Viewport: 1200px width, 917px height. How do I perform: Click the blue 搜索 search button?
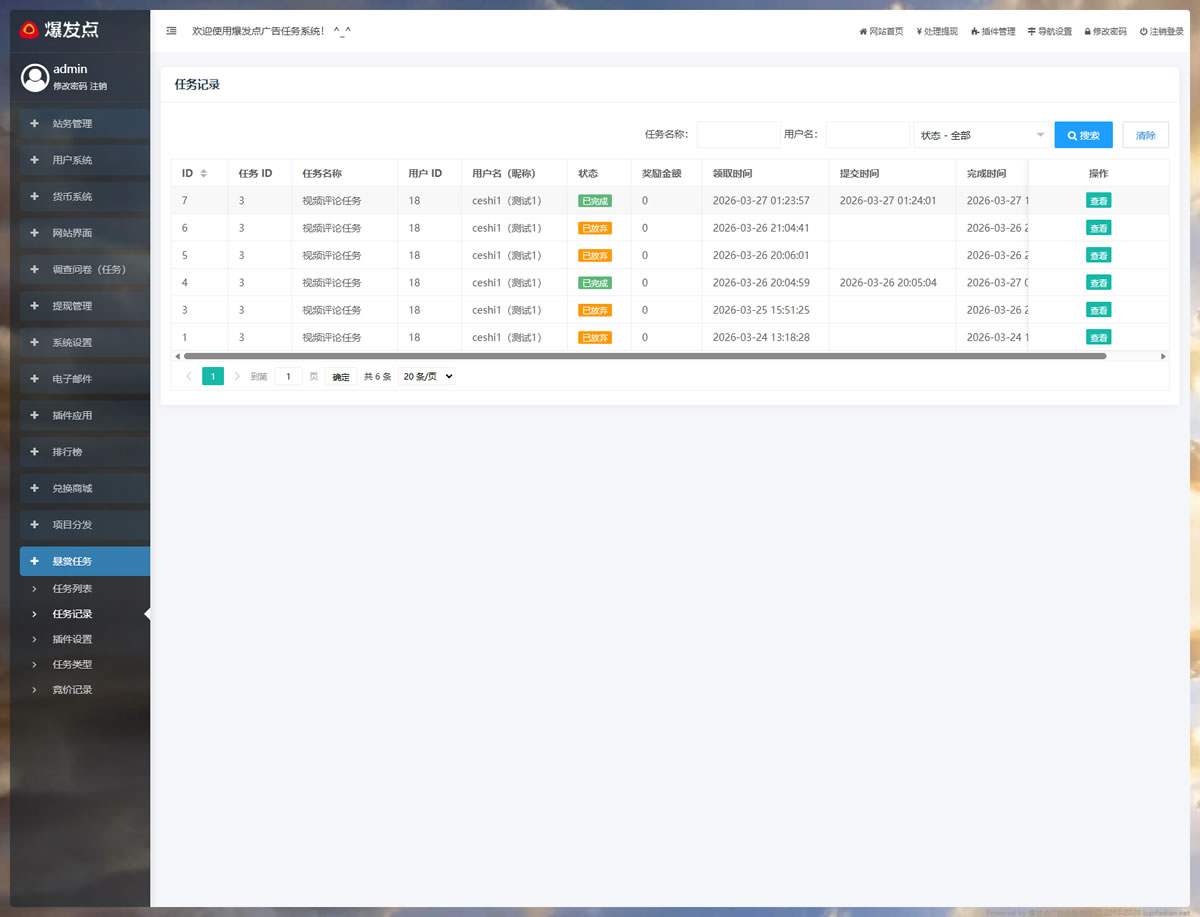[1083, 135]
